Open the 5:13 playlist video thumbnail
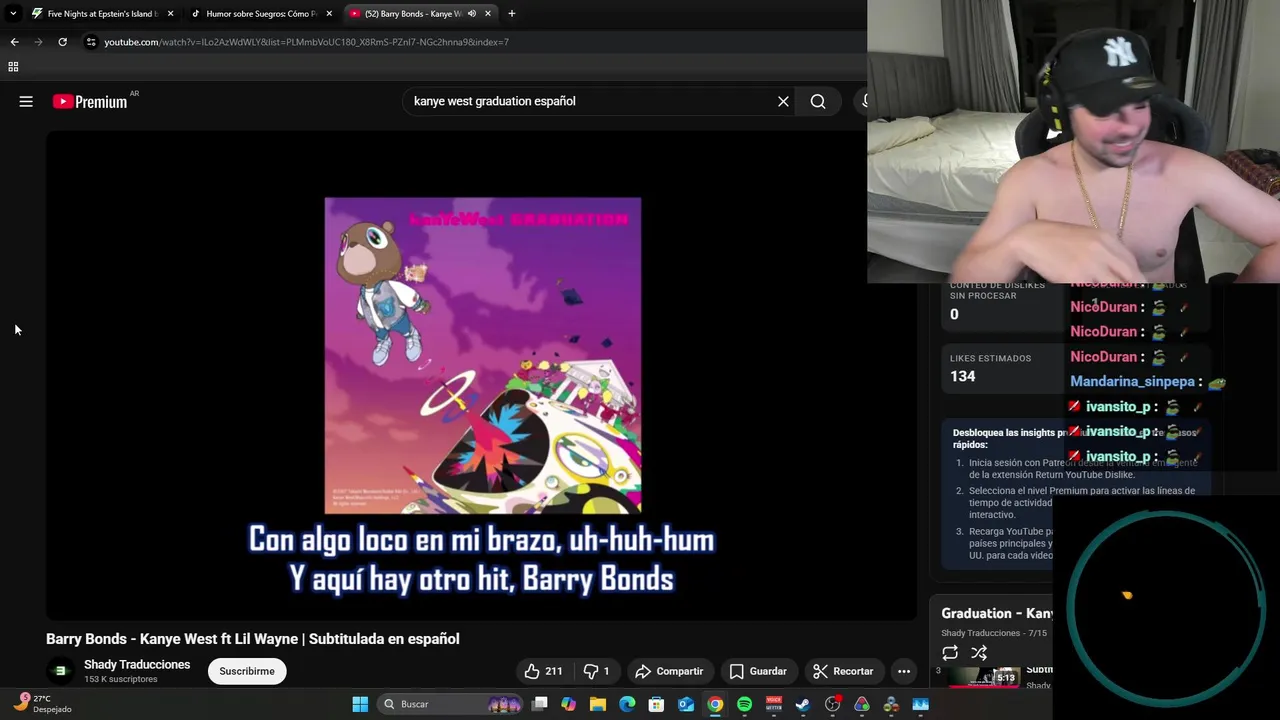The width and height of the screenshot is (1280, 720). pos(985,677)
